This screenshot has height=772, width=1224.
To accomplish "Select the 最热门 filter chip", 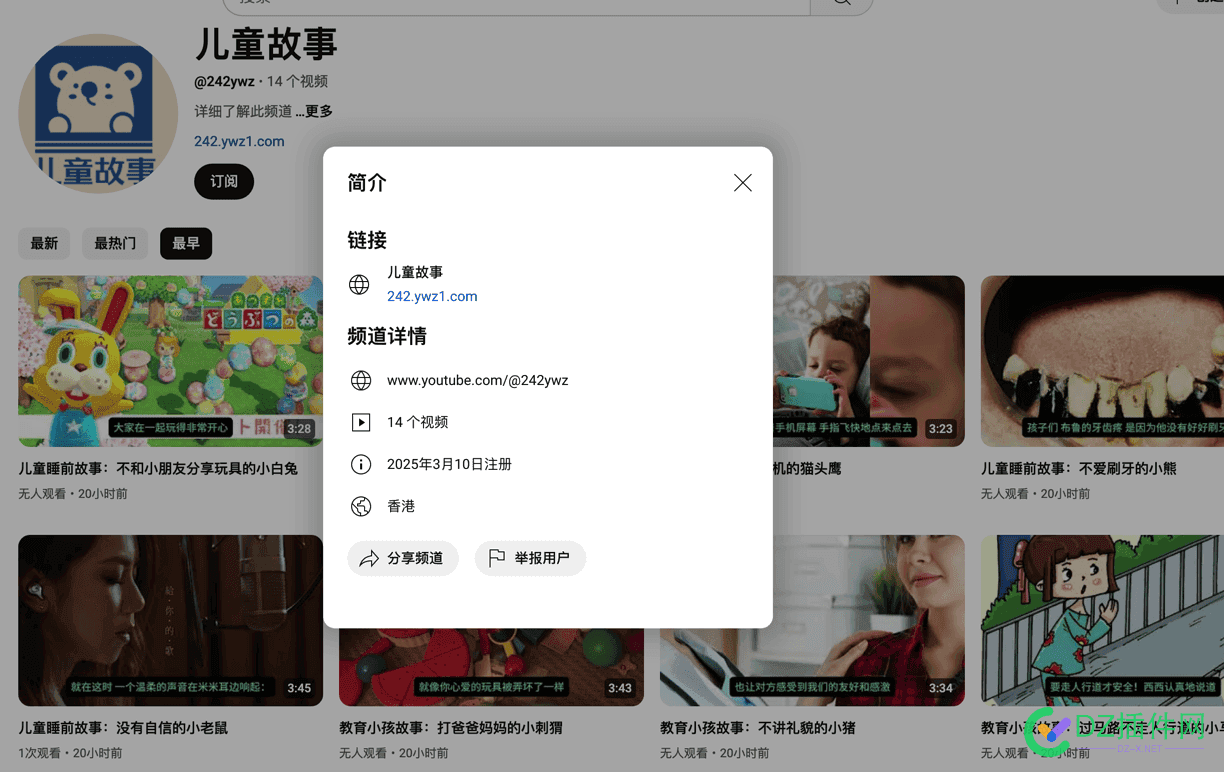I will point(115,243).
